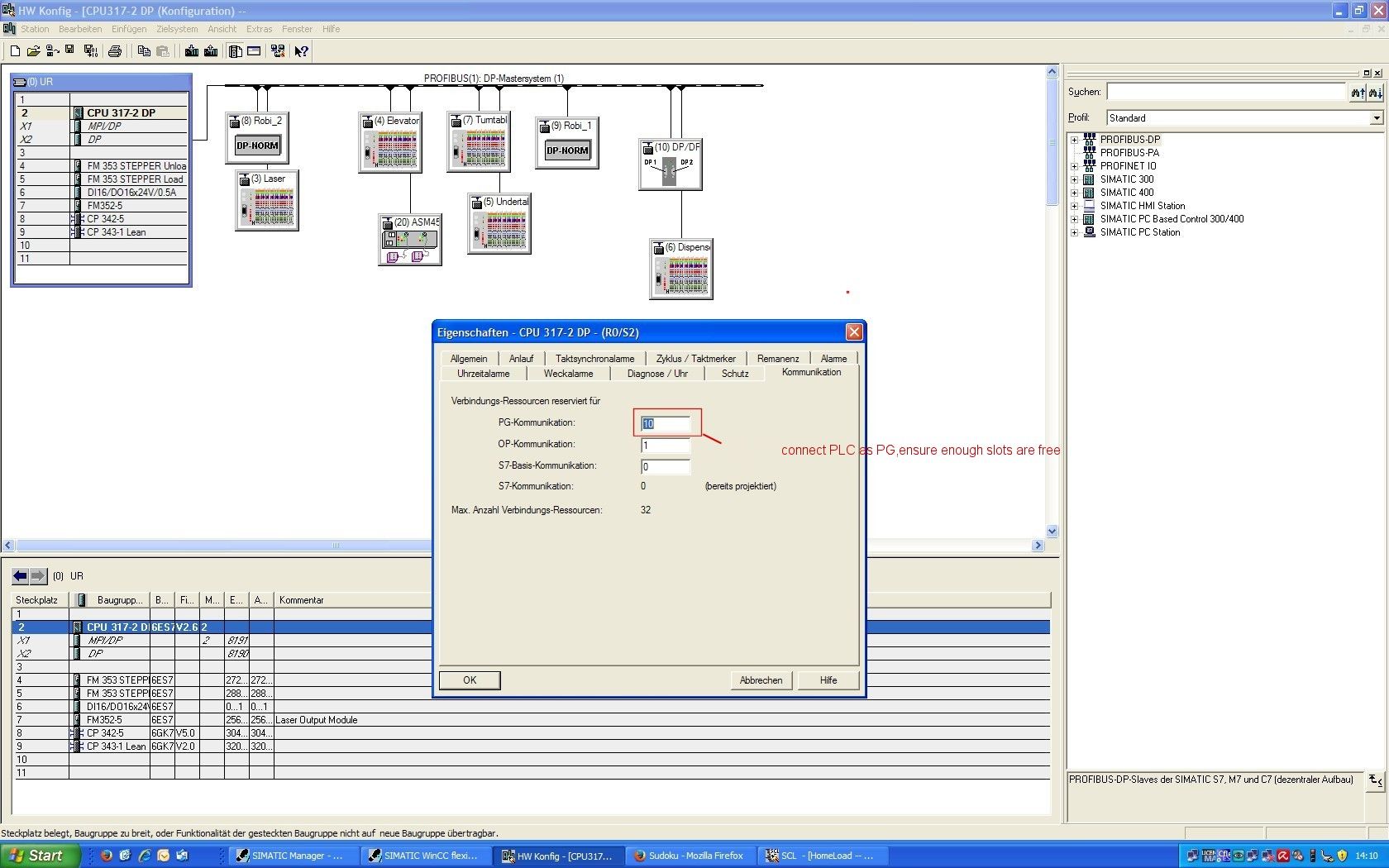
Task: Open the Configure Network (NetPro) icon
Action: point(278,51)
